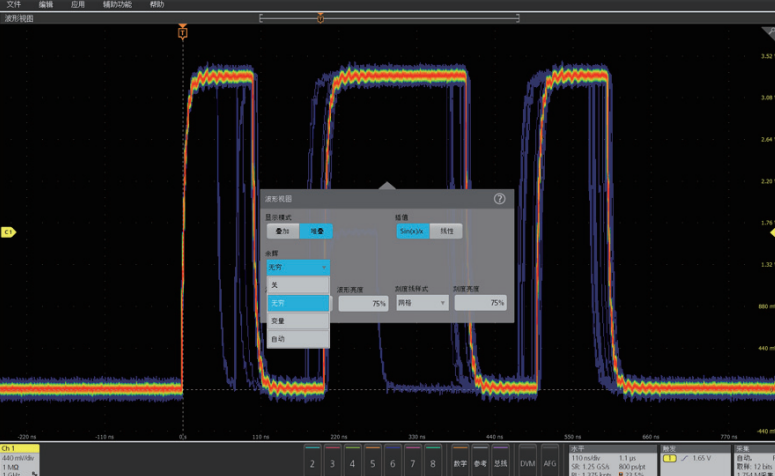Screen dimensions: 775x476
Task: Open the 辅助功能 menu
Action: 117,5
